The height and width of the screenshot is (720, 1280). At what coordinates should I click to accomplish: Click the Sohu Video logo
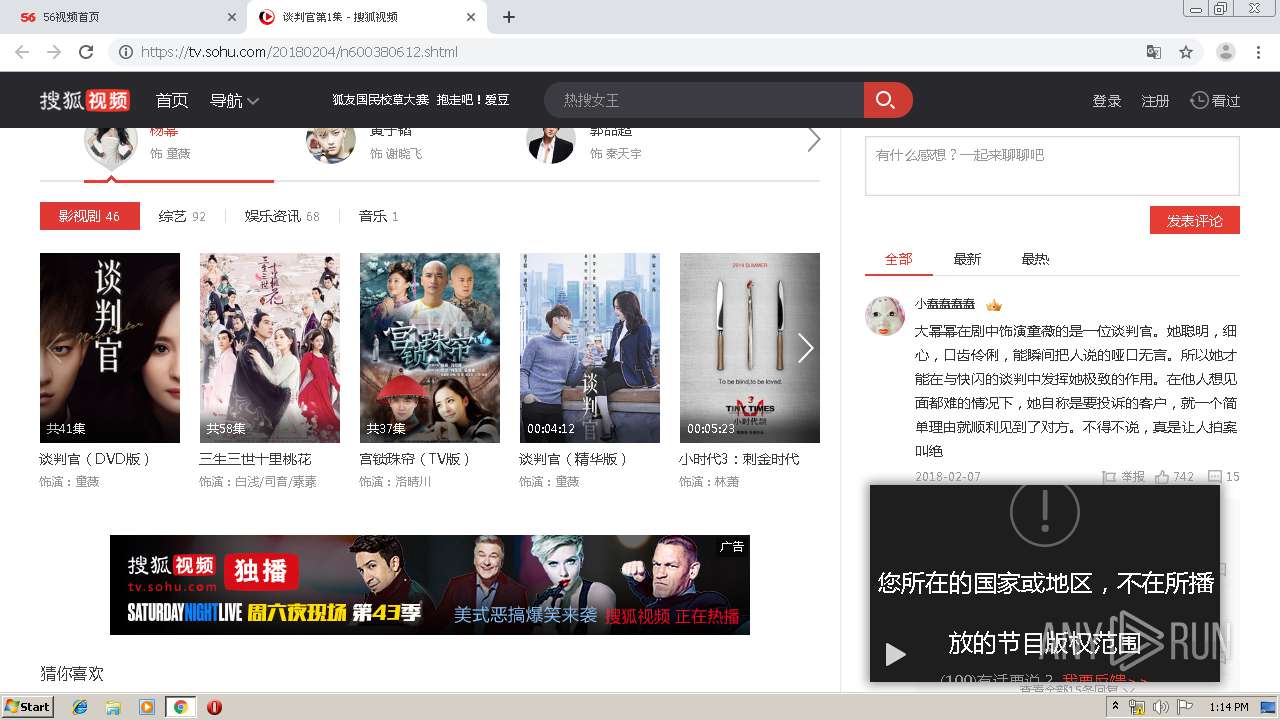point(85,100)
